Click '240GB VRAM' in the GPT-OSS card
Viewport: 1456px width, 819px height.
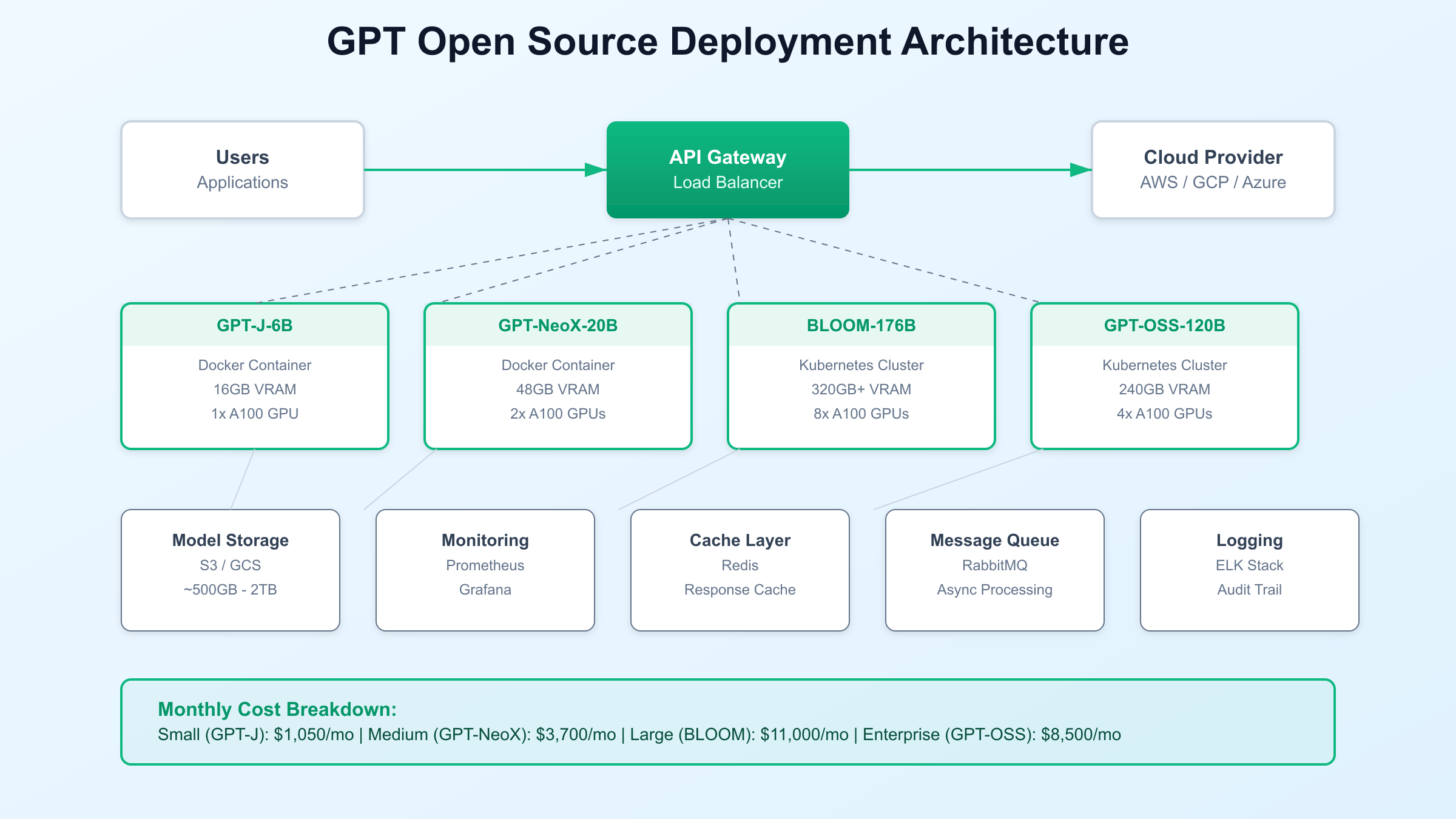[1165, 389]
